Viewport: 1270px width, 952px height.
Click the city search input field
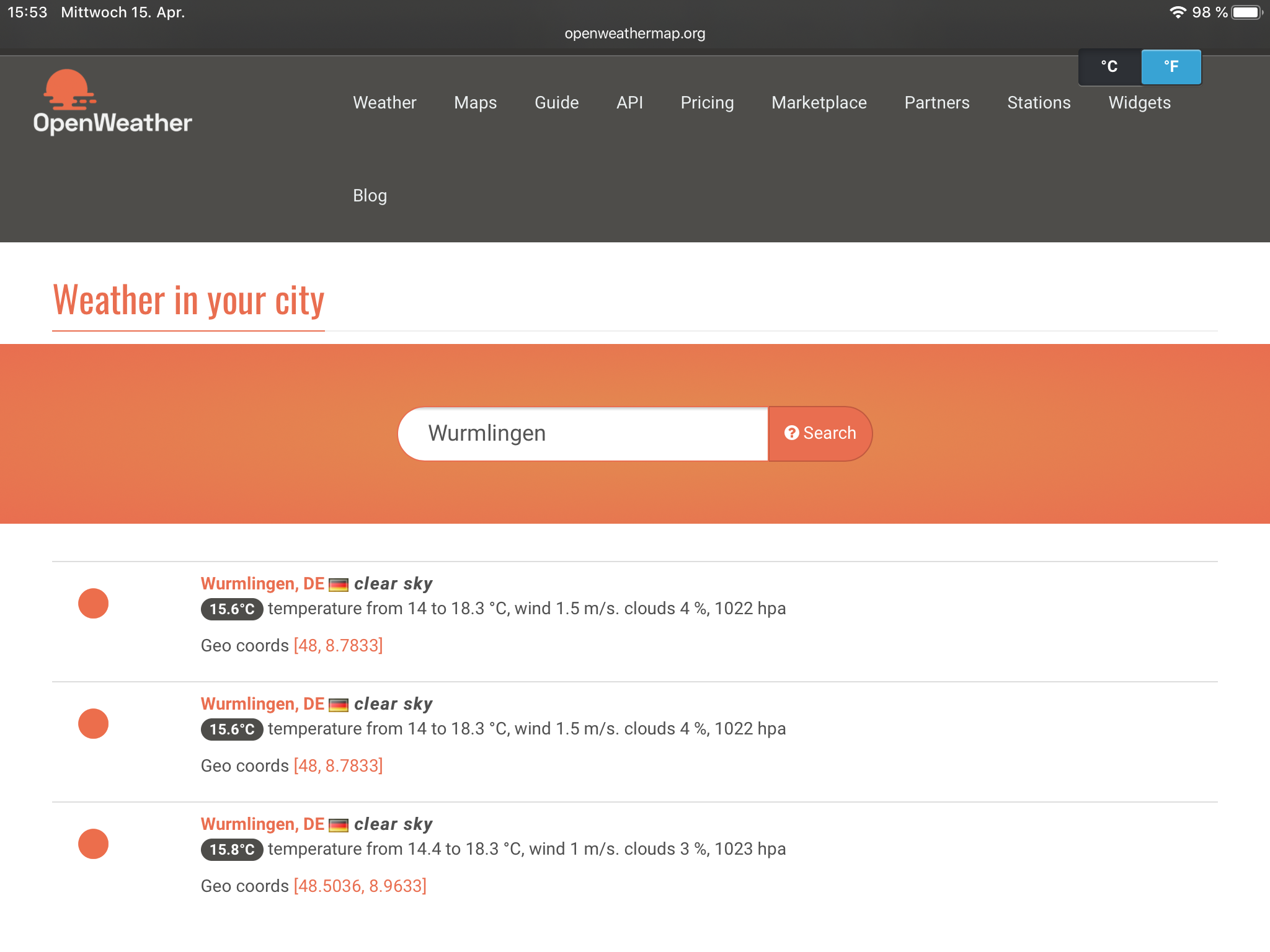pos(583,434)
